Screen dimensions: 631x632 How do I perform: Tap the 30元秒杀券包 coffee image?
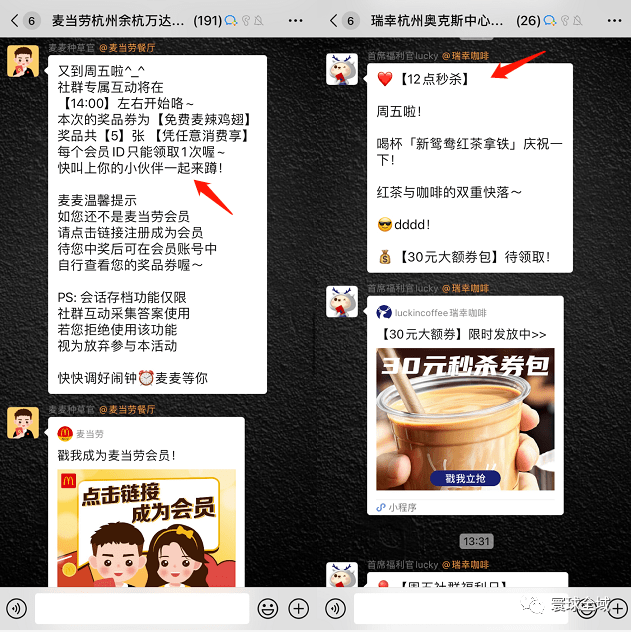pyautogui.click(x=465, y=419)
